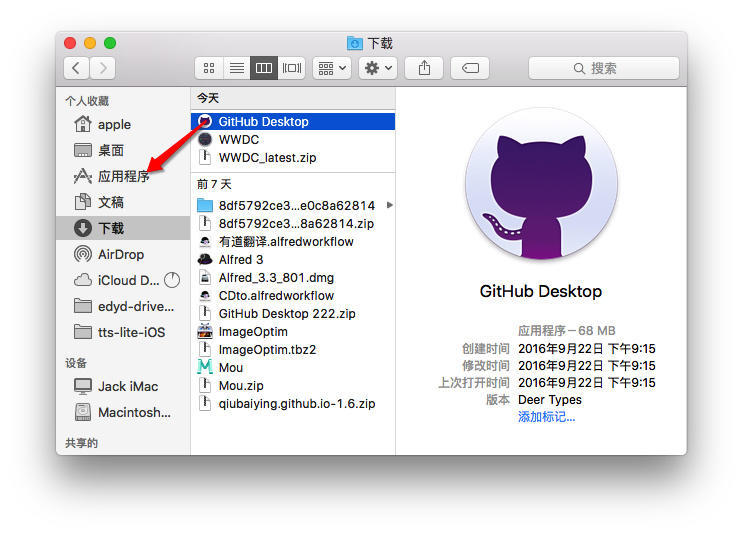Click the forward navigation arrow
The image size is (743, 535).
click(x=102, y=68)
